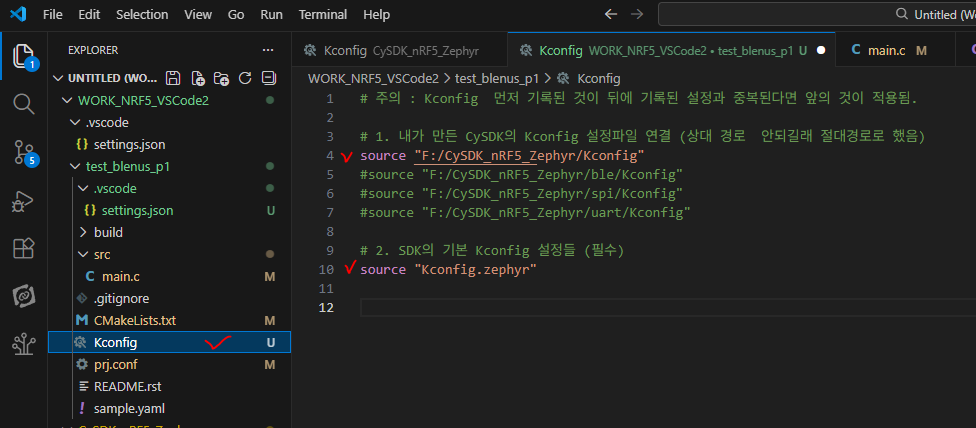Click the WORK_NRF5_VSCode2 breadcrumb
Viewport: 976px width, 428px height.
[373, 78]
